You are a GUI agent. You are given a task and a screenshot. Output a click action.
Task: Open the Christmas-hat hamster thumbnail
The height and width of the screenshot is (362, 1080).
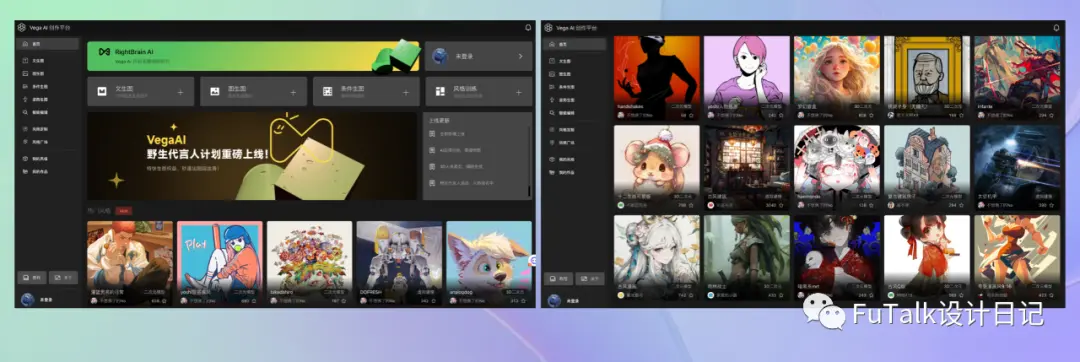point(656,159)
